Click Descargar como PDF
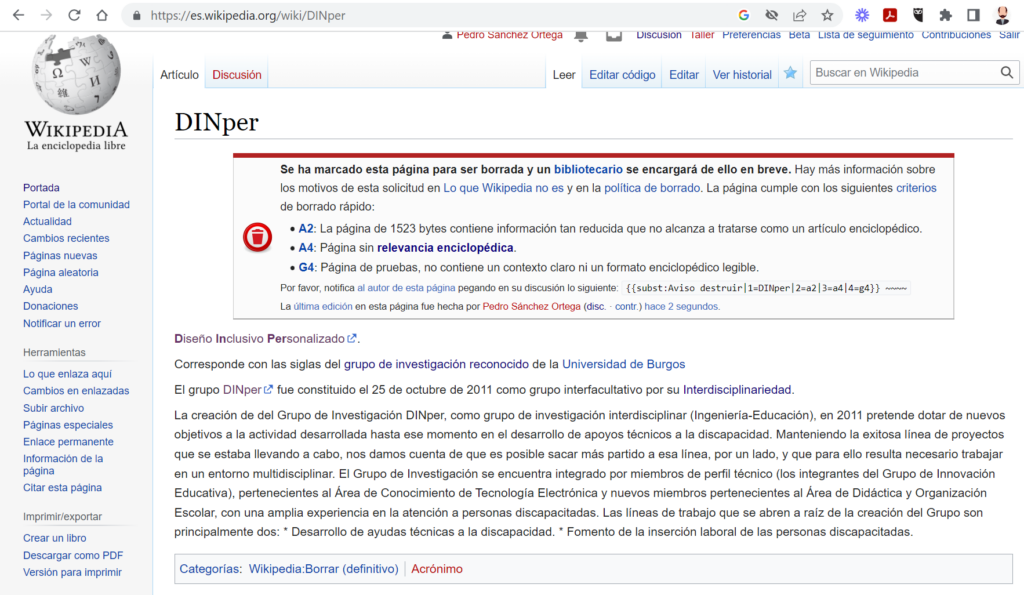Screen dimensions: 1024x595 [x=72, y=555]
